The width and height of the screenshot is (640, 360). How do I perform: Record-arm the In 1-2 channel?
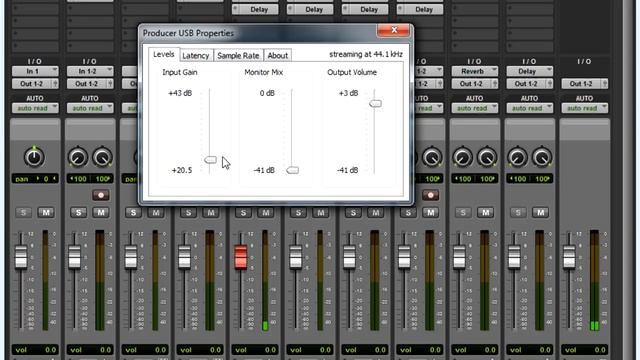tap(100, 195)
